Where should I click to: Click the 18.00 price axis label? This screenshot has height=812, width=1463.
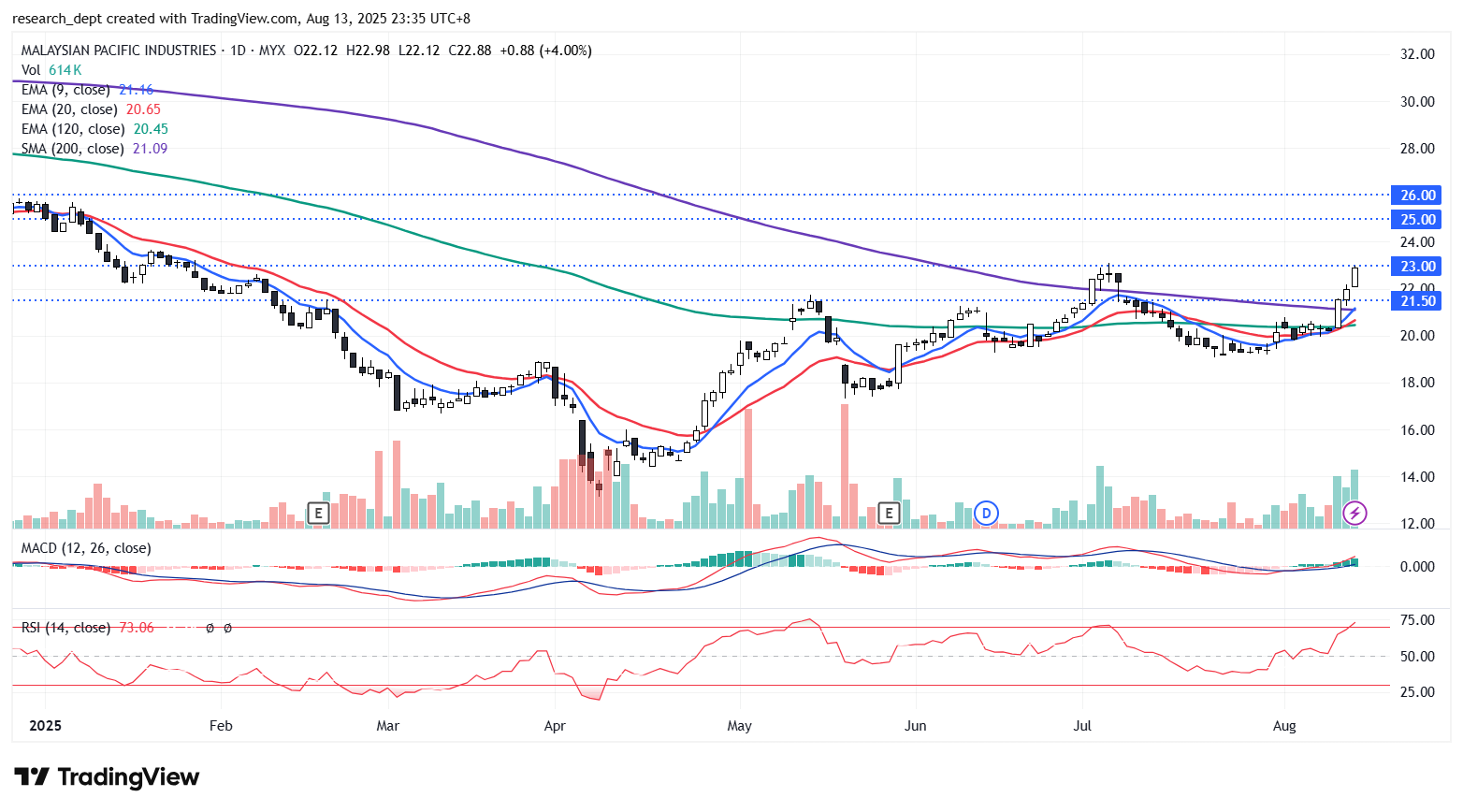(1417, 383)
